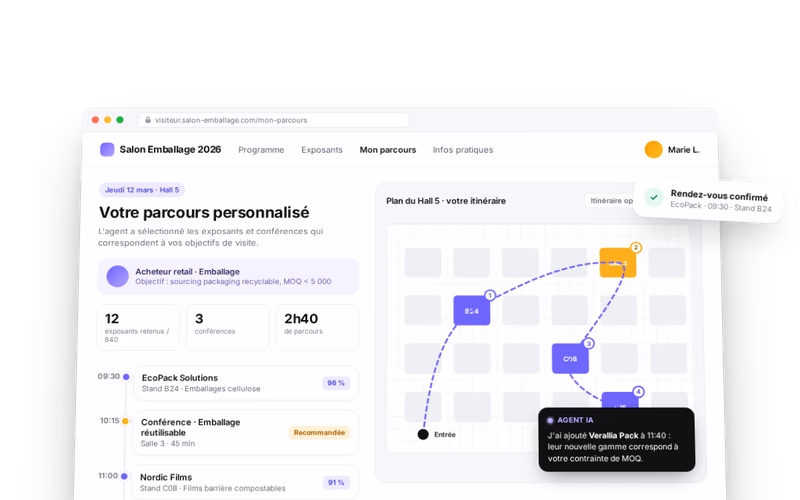
Task: Click the Rendez-vous confirmé notification
Action: [x=708, y=201]
